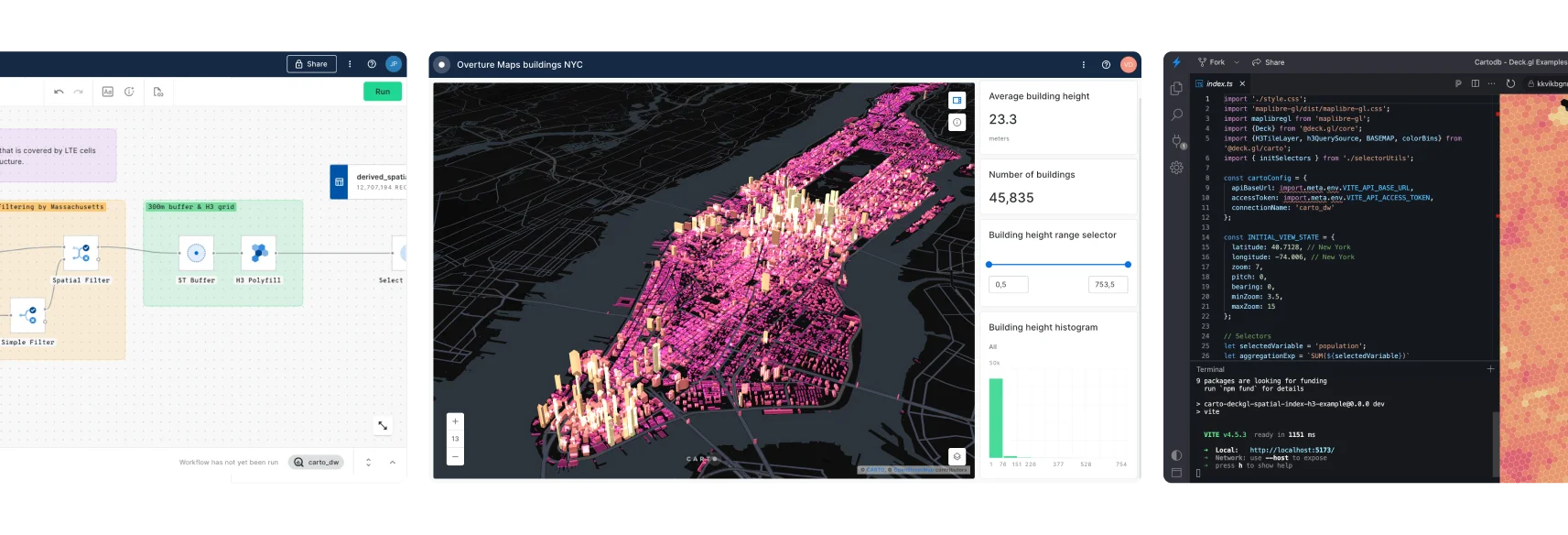
Task: Open localhost:5173 link in terminal
Action: (x=1292, y=450)
